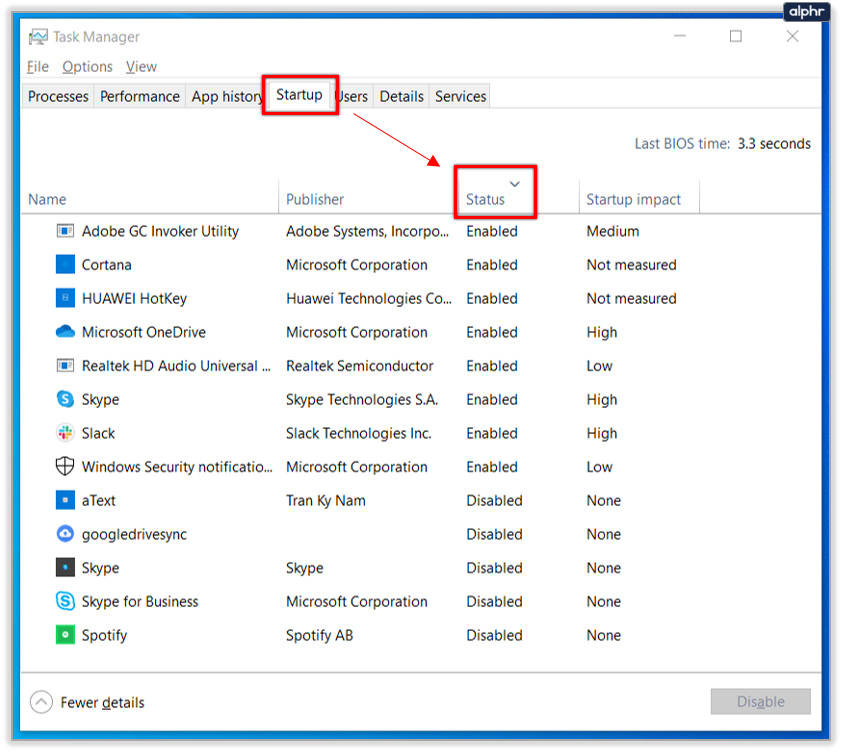Click the Slack app icon
This screenshot has height=752, width=842.
[x=65, y=433]
